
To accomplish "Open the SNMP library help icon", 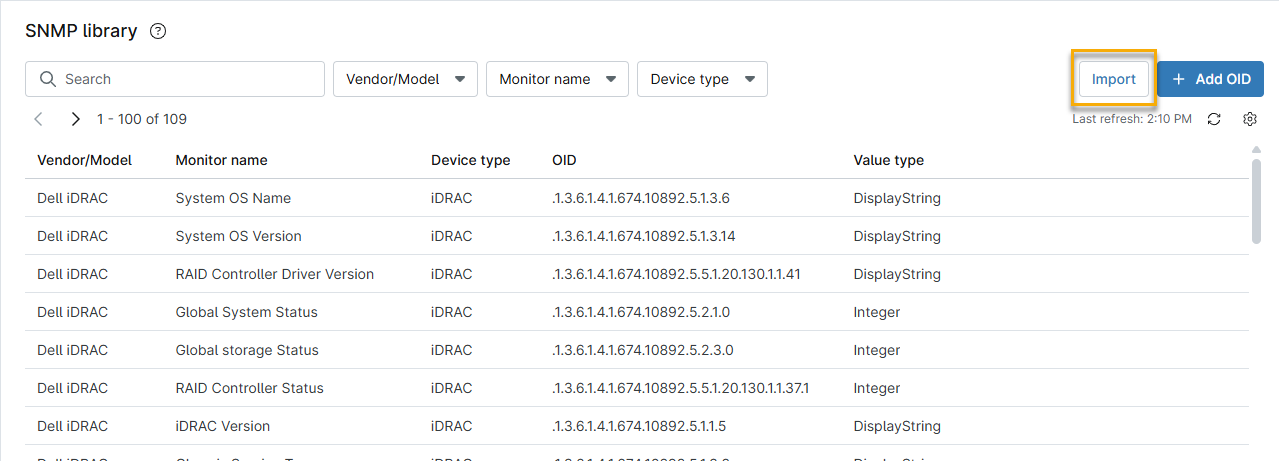I will pyautogui.click(x=158, y=31).
